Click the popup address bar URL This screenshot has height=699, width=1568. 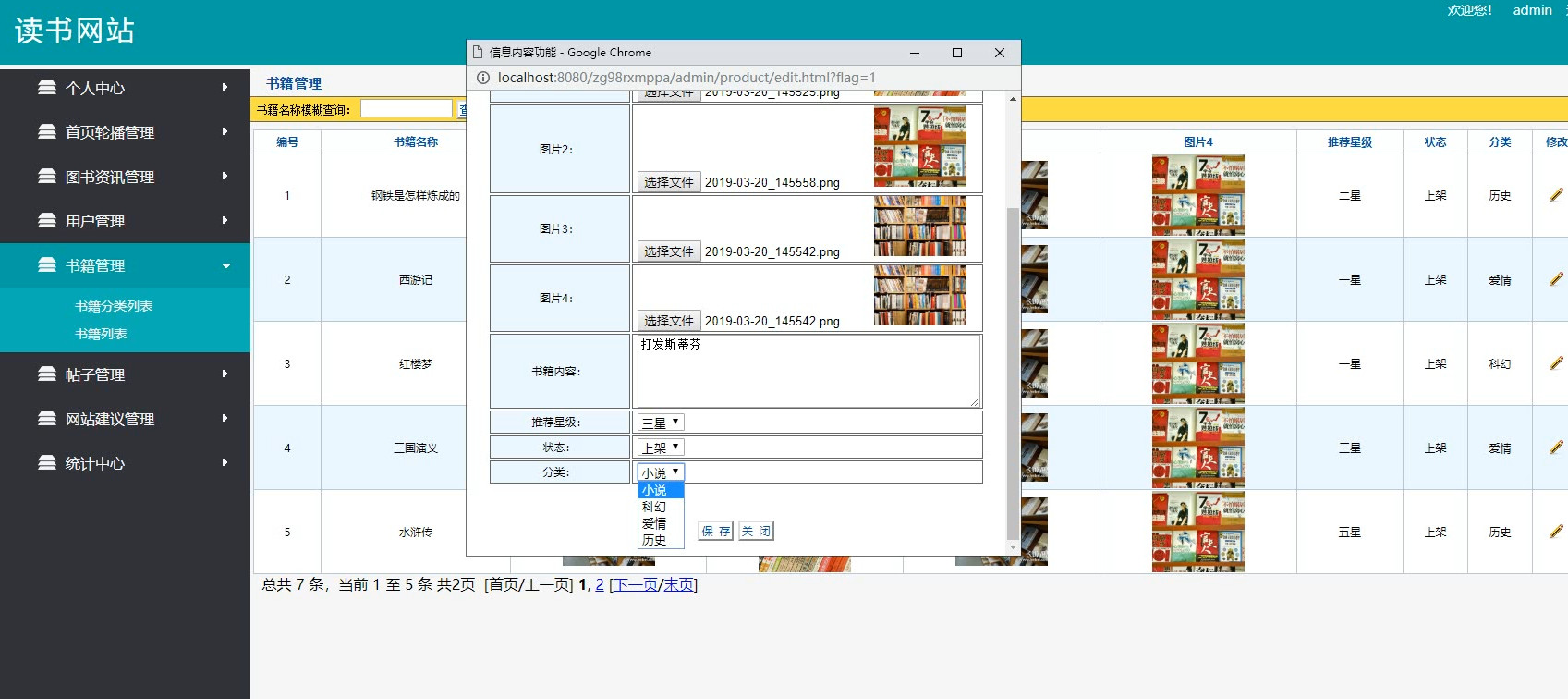click(687, 78)
